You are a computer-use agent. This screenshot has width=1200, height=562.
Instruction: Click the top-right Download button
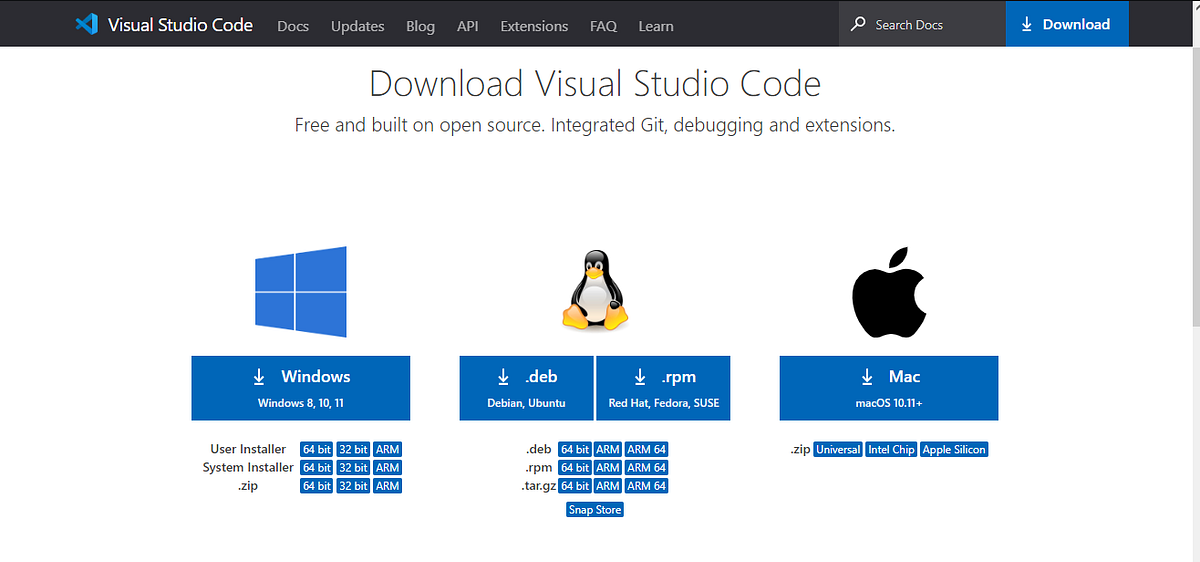(1067, 24)
